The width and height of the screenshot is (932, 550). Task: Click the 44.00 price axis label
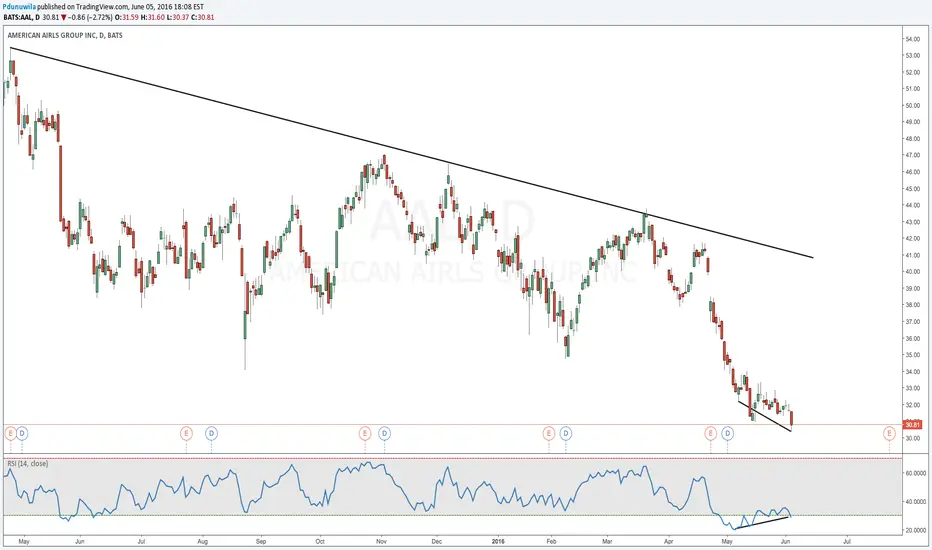pyautogui.click(x=912, y=205)
